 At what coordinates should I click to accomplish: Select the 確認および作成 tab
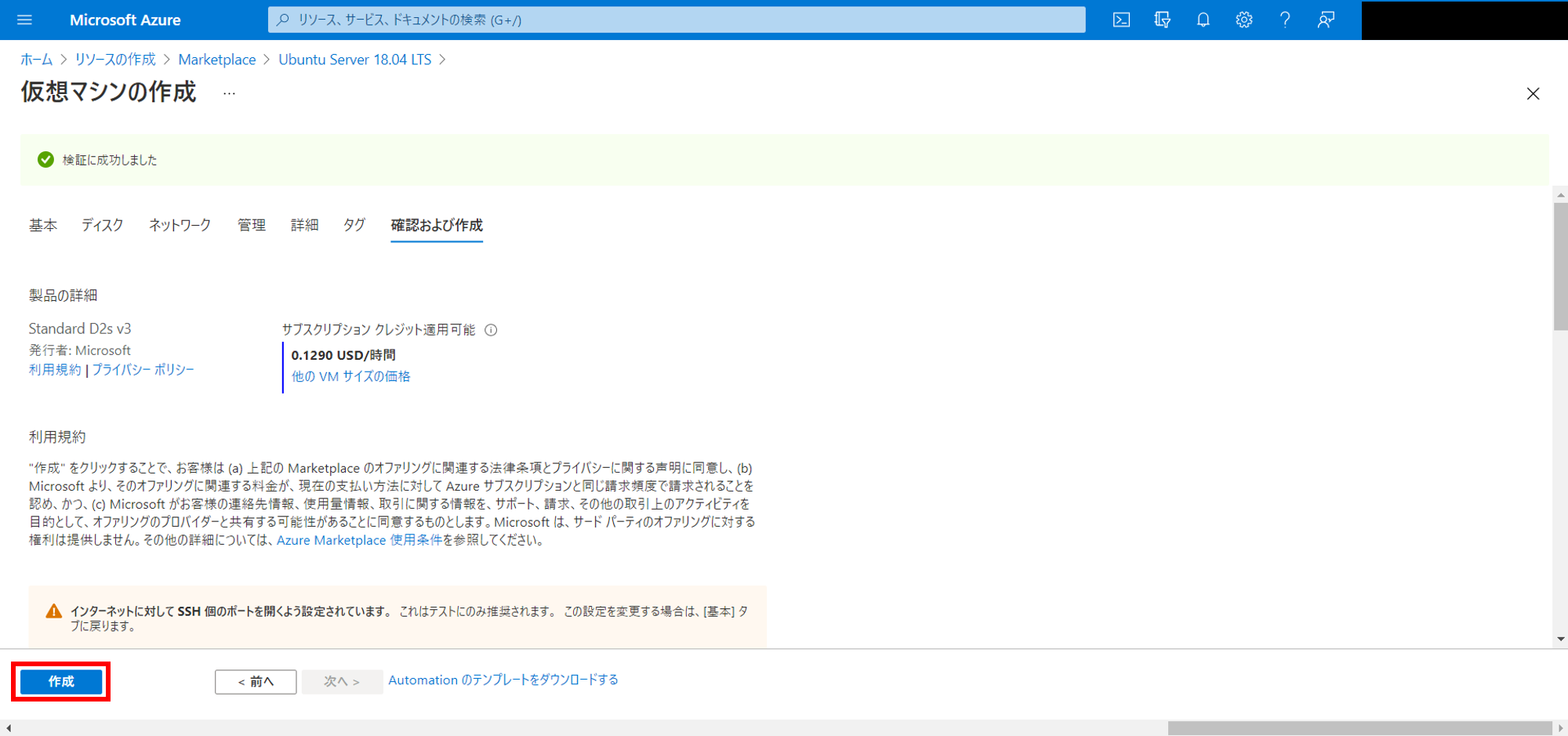pyautogui.click(x=437, y=225)
